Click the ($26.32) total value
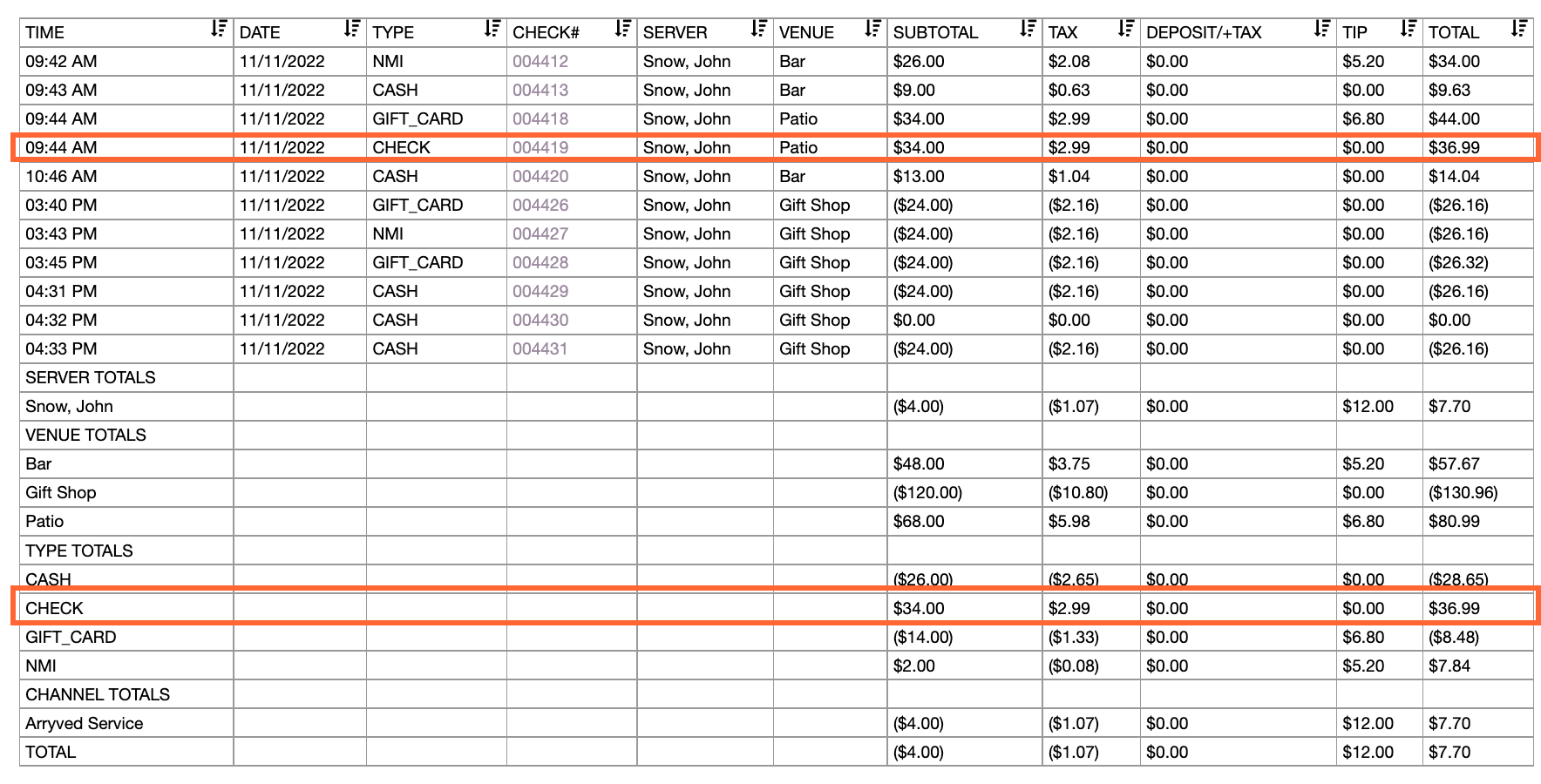The image size is (1541, 784). pyautogui.click(x=1459, y=262)
